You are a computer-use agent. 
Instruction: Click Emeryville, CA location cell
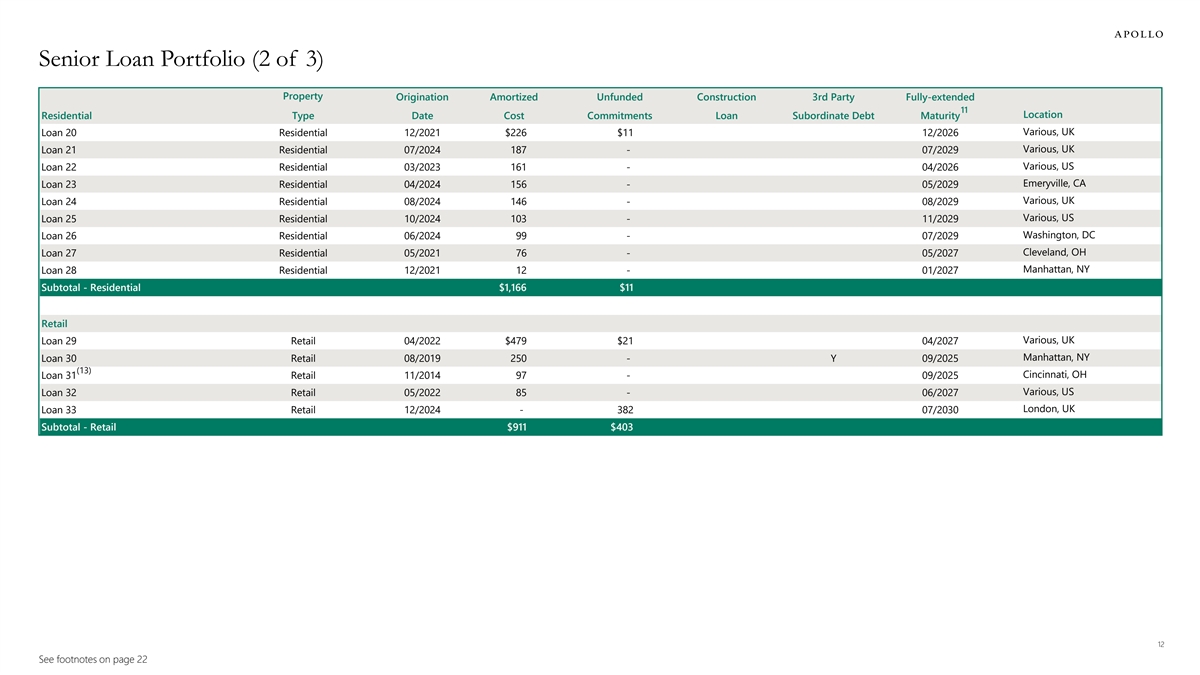tap(1054, 183)
